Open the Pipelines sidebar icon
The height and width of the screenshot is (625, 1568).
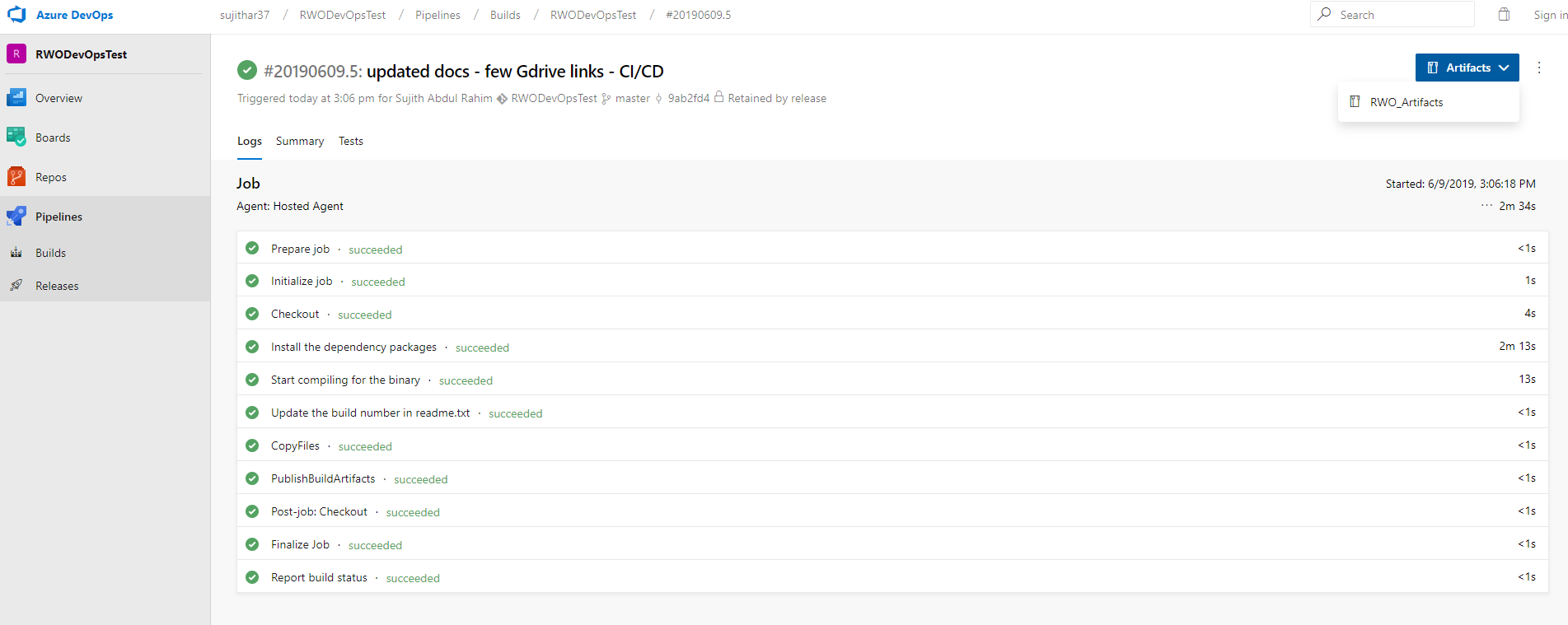(x=16, y=216)
